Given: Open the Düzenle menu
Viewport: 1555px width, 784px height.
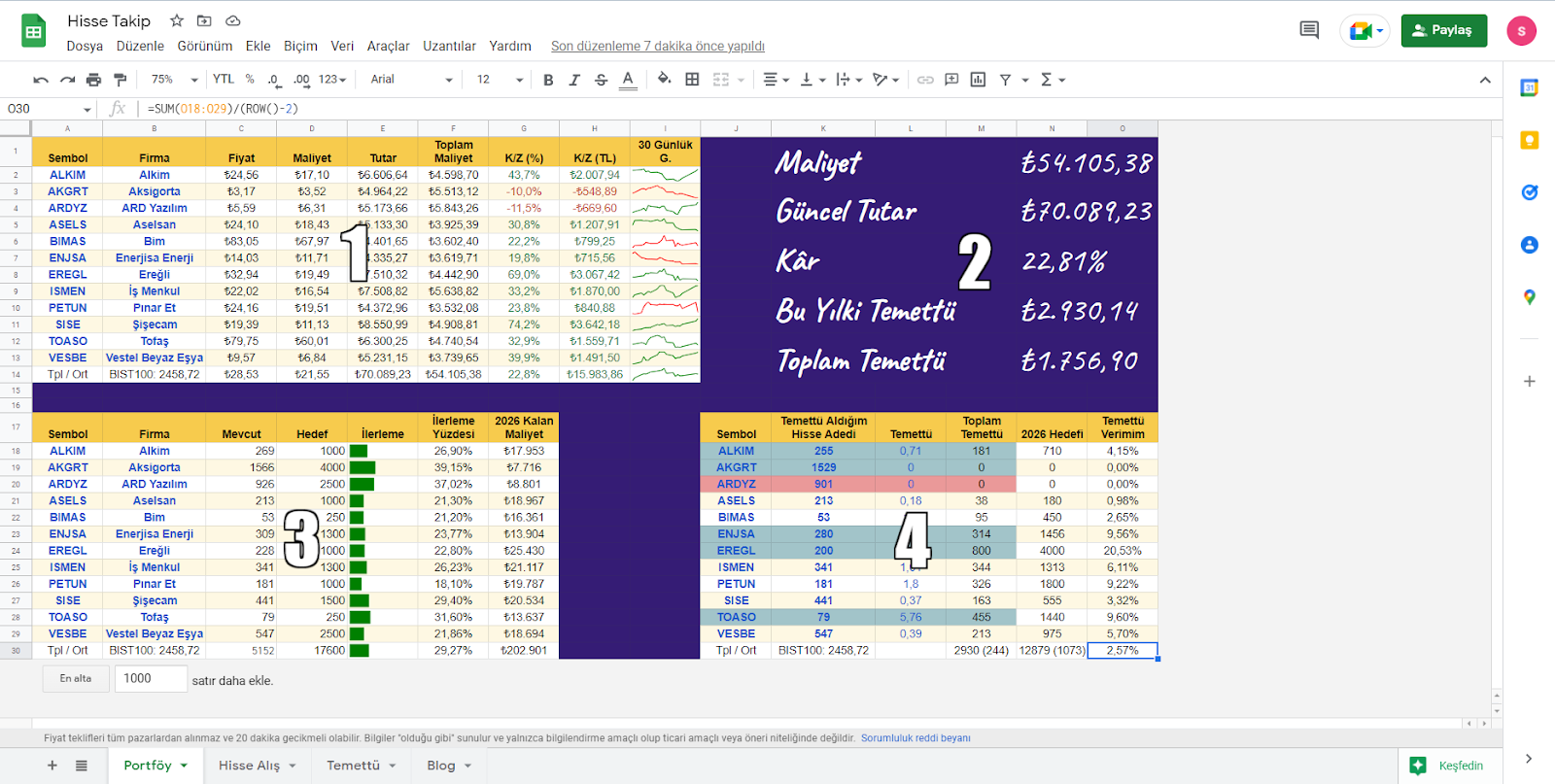Looking at the screenshot, I should (140, 46).
